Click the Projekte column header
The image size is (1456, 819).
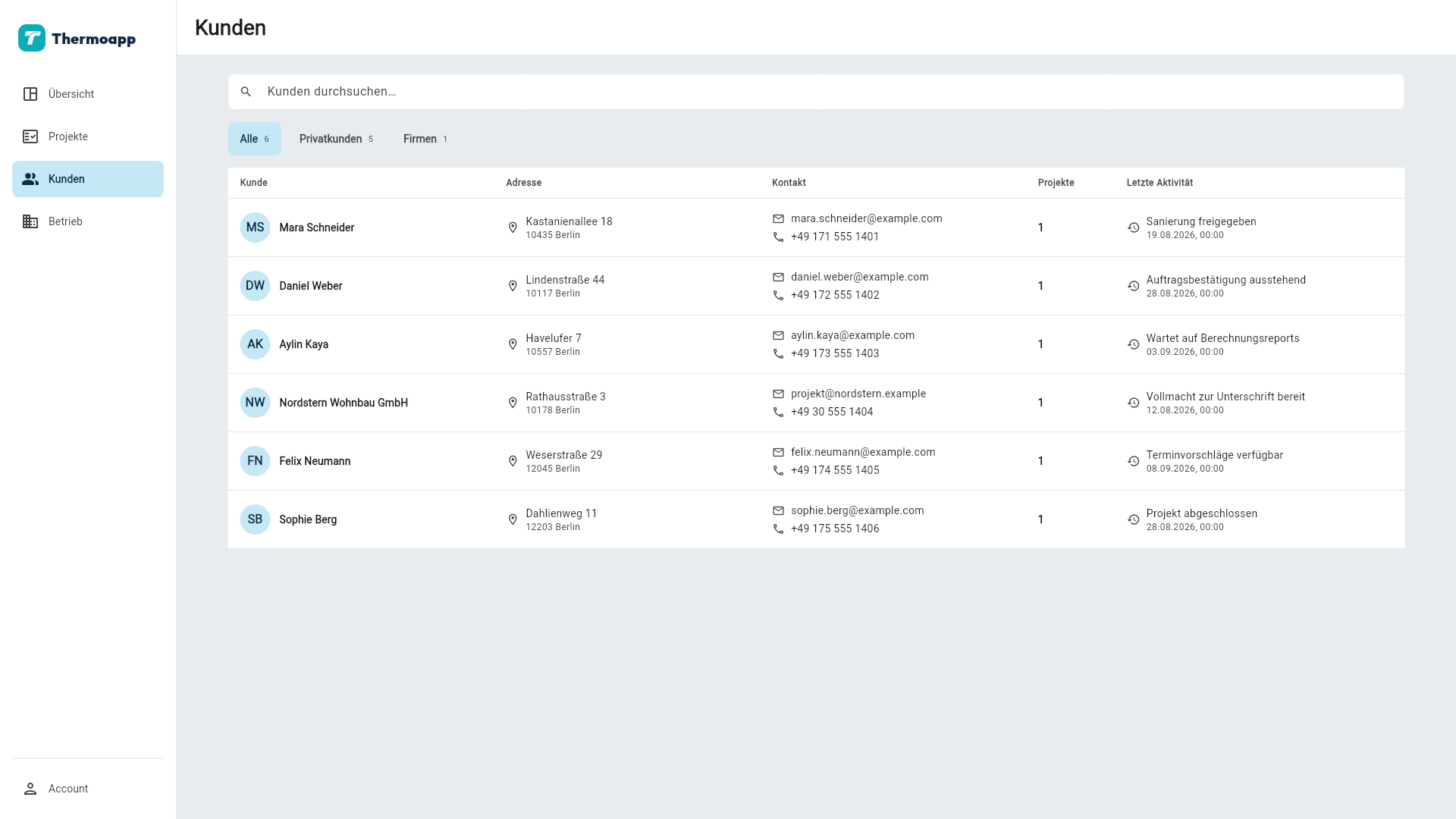click(1056, 183)
